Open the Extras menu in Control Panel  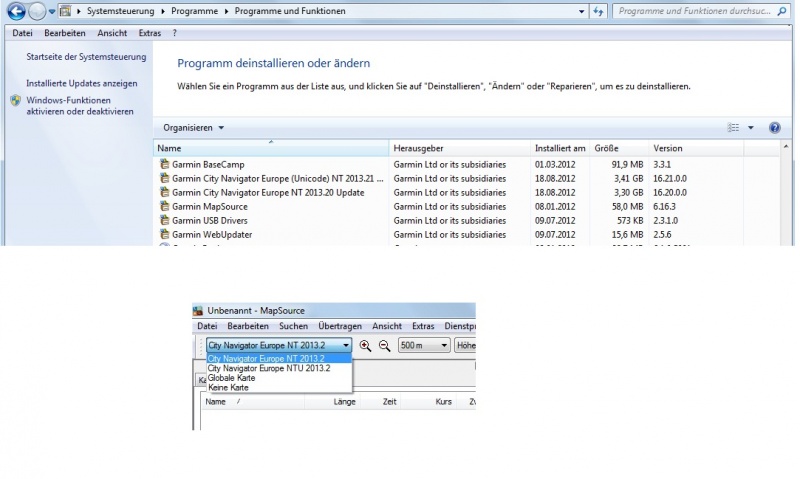(149, 33)
